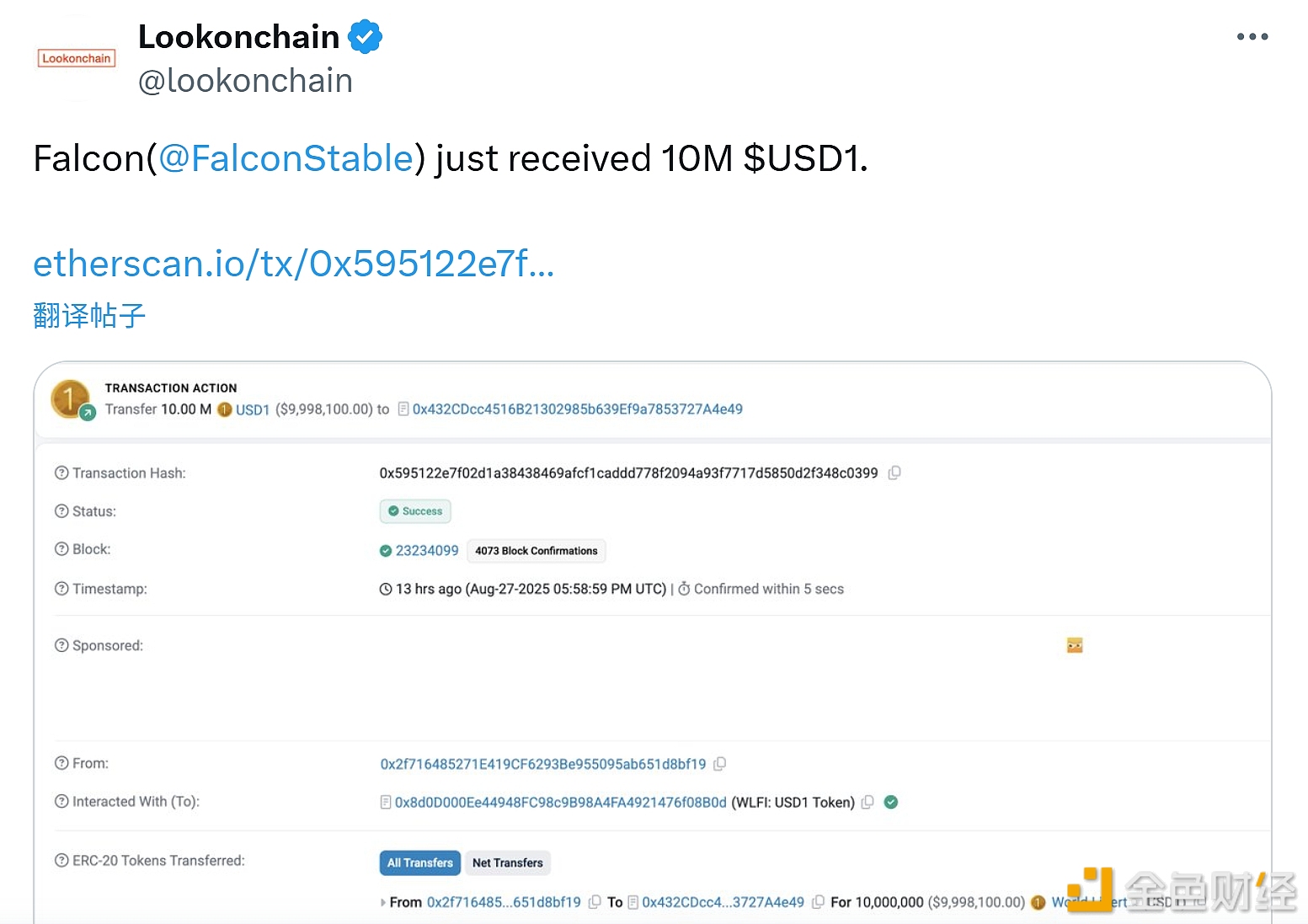Open the @FalconStable mention link

(x=286, y=158)
